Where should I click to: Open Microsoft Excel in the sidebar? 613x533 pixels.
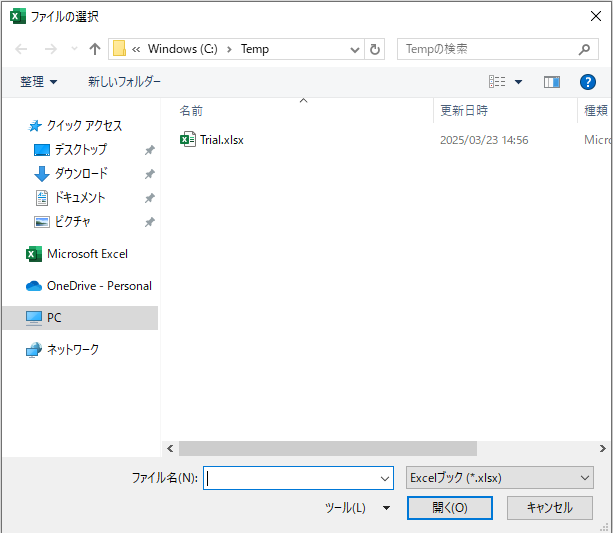87,254
